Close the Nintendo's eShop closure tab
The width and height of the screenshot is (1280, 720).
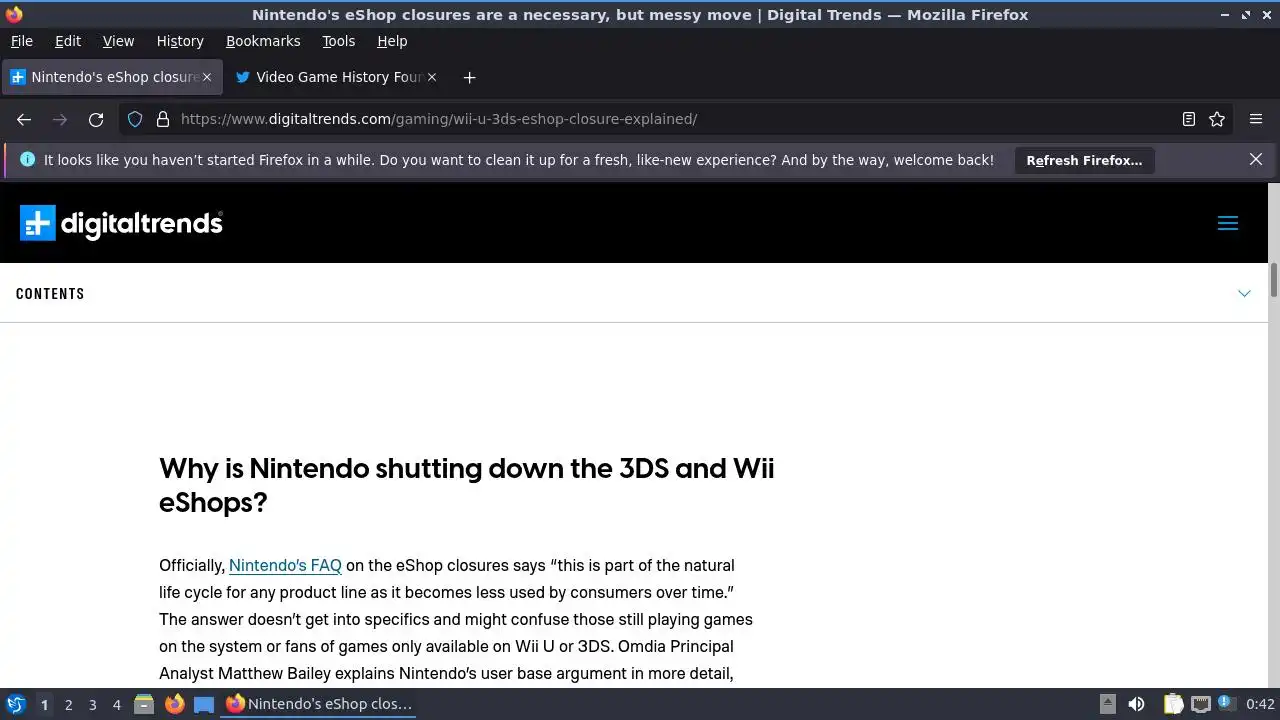207,77
